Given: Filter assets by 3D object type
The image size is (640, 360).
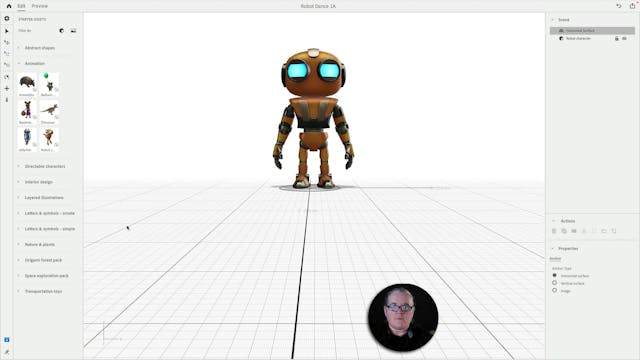Looking at the screenshot, I should [x=62, y=31].
